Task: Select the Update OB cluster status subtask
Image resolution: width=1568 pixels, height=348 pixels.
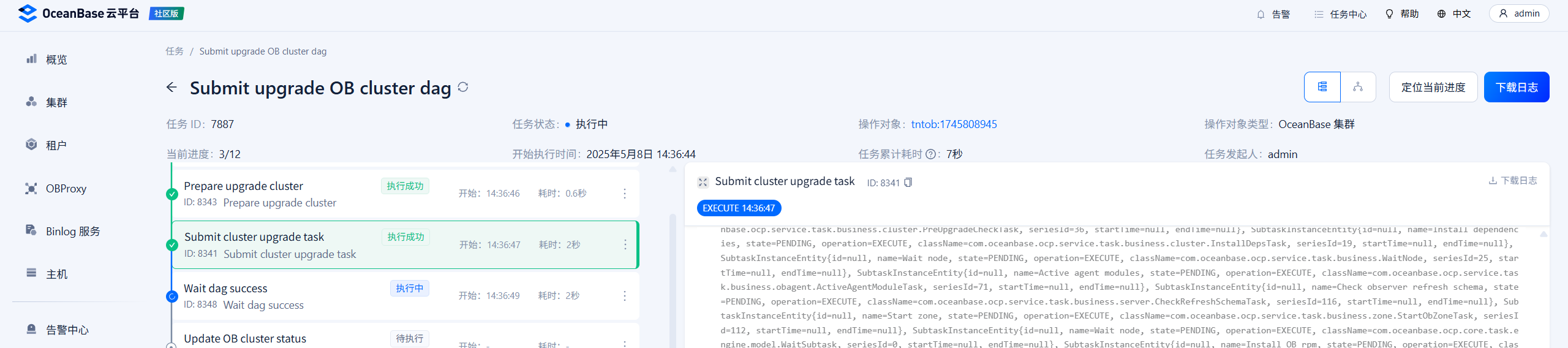Action: click(405, 336)
